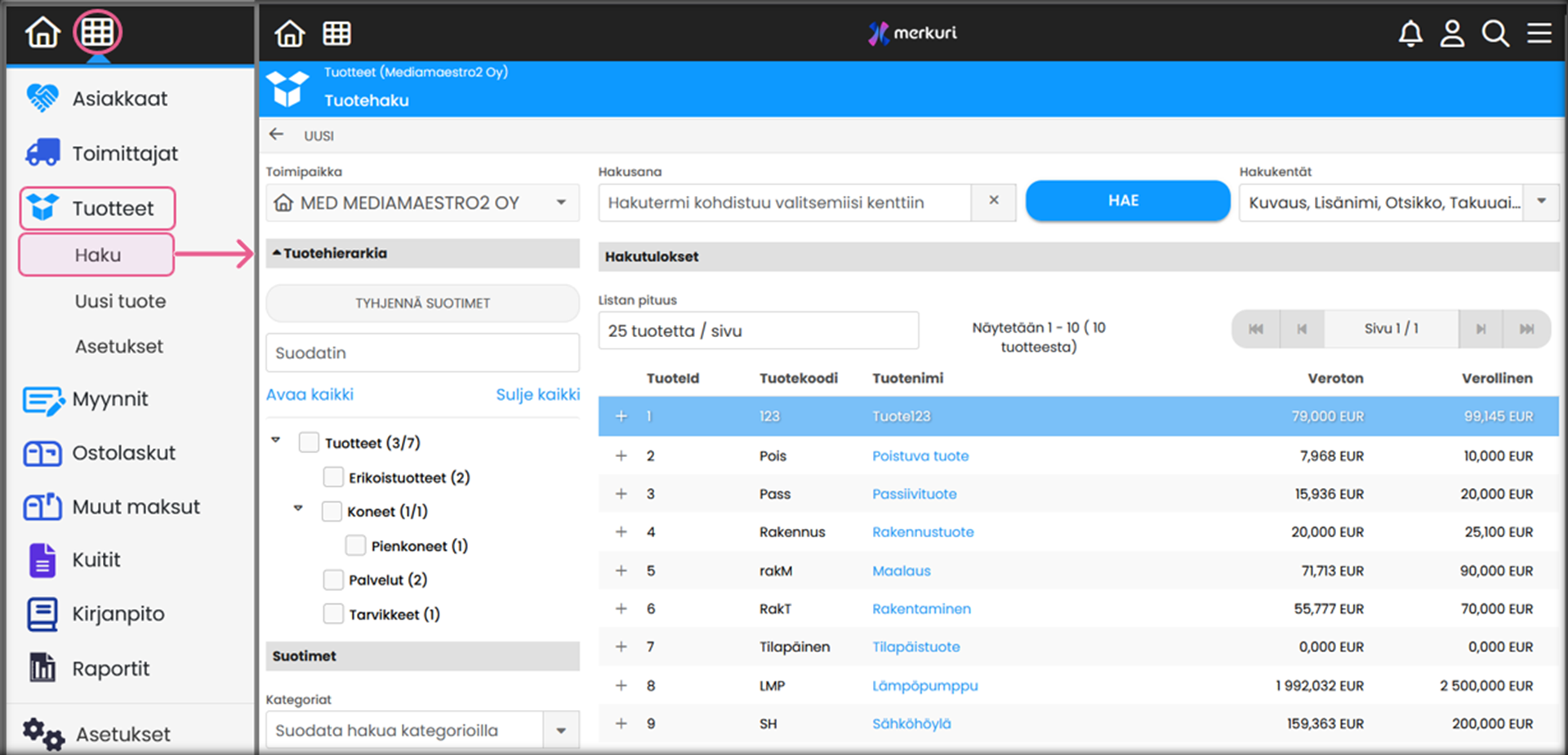Viewport: 1568px width, 755px height.
Task: Click the magnifier search icon in header
Action: coord(1495,33)
